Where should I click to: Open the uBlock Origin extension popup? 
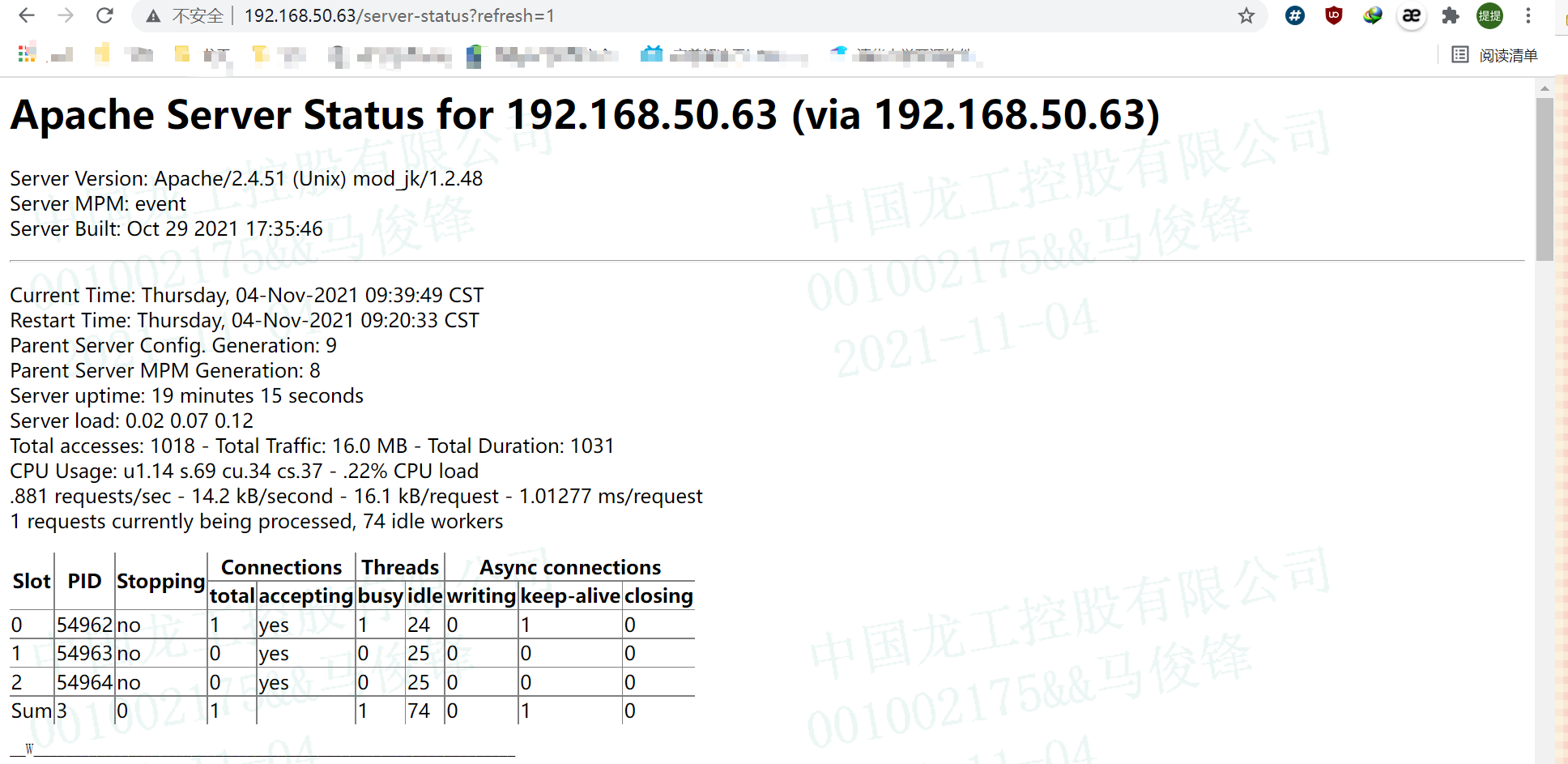pyautogui.click(x=1334, y=15)
